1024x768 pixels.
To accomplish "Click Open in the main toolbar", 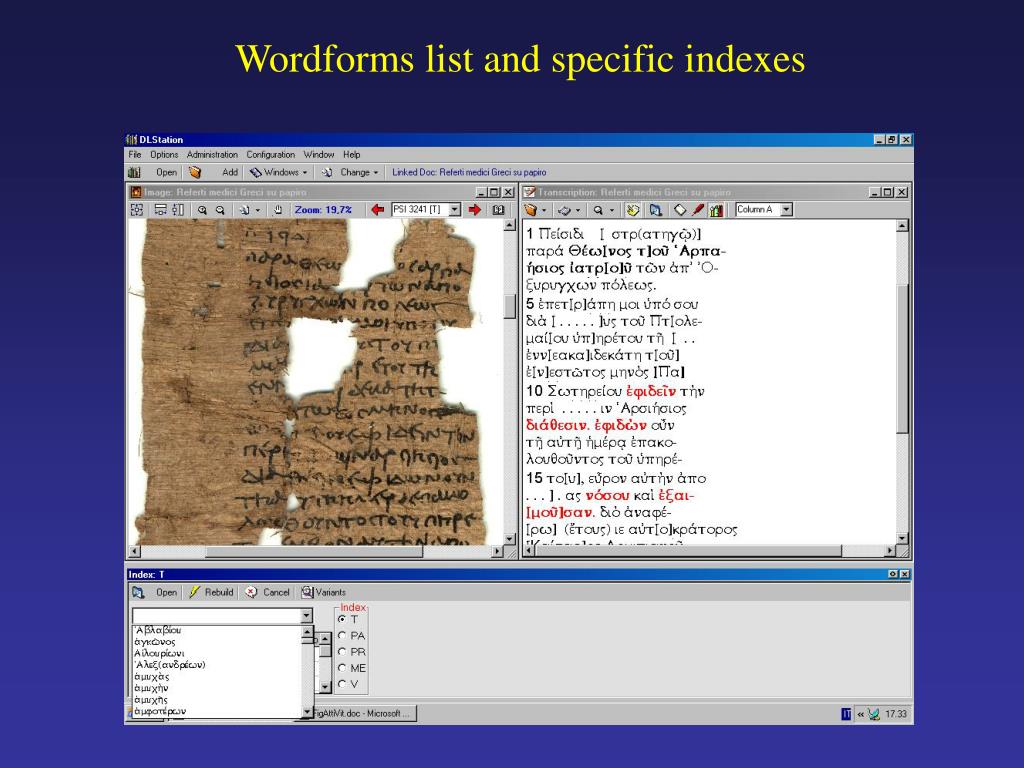I will tap(167, 172).
